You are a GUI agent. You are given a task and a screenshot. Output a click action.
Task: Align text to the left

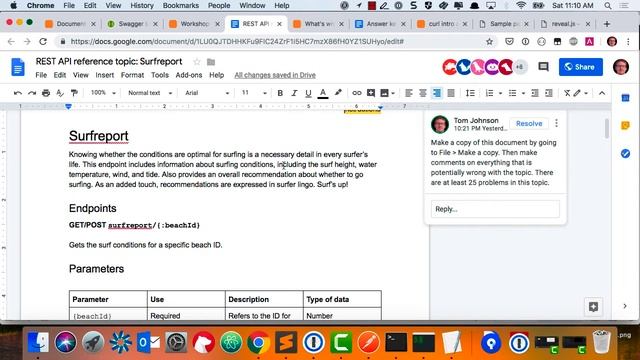409,93
